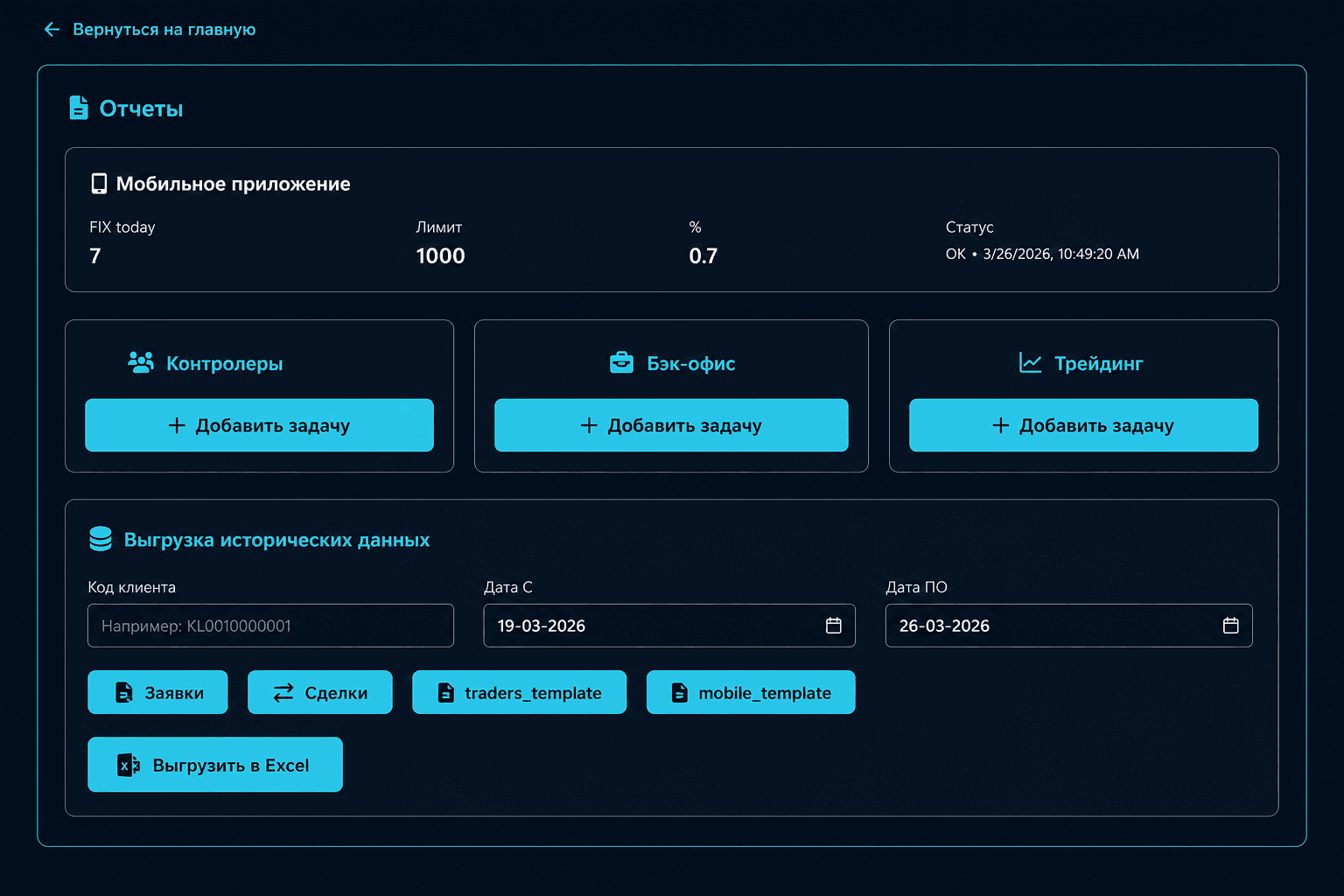Add a task under Трейдинг
1344x896 pixels.
1083,425
